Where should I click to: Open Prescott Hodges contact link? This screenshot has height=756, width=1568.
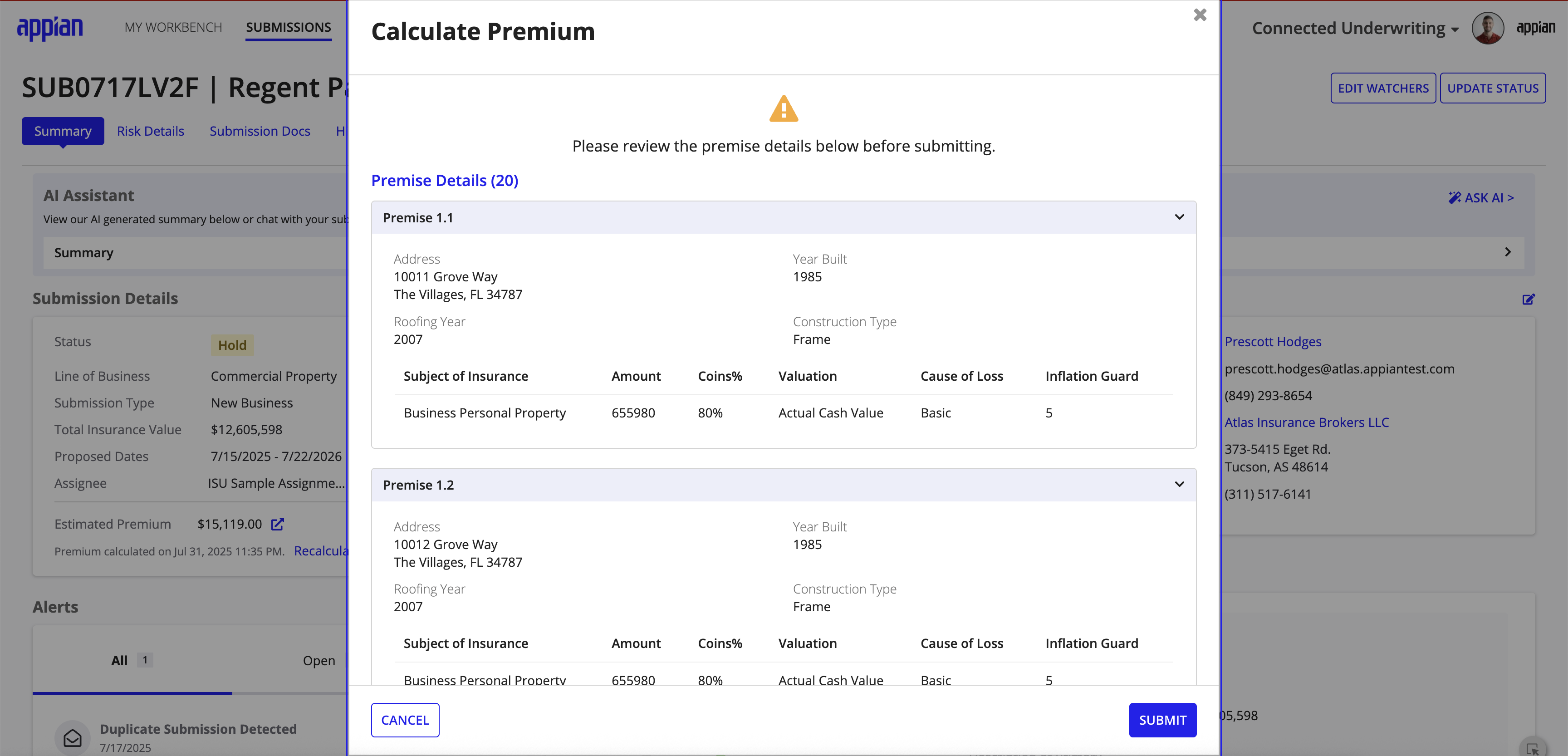tap(1273, 342)
